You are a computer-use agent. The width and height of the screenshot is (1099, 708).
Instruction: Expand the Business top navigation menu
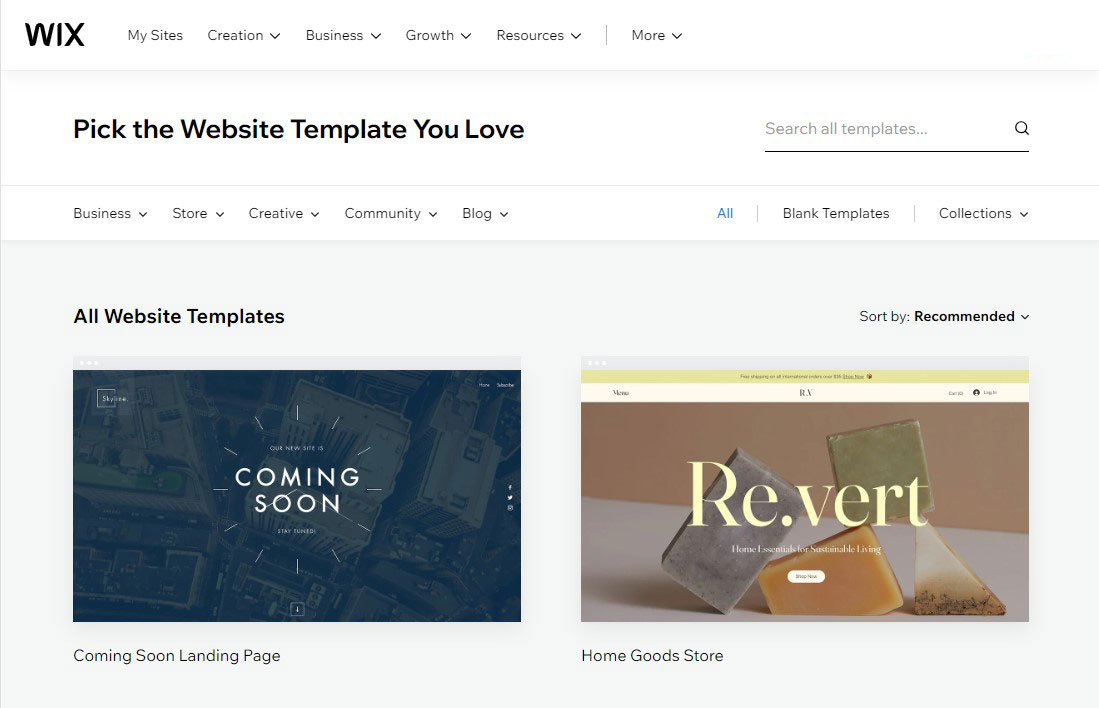point(343,35)
